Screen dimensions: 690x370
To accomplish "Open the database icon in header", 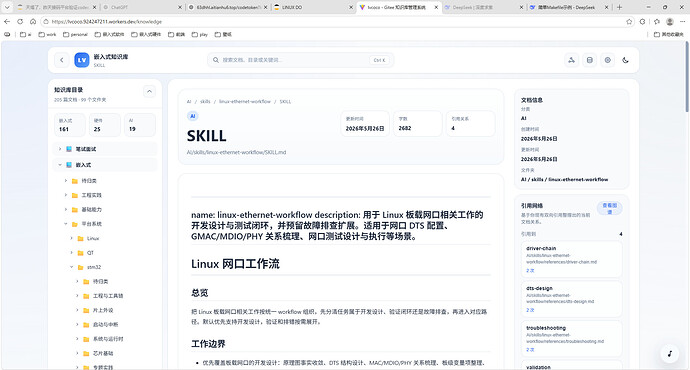I will (x=590, y=60).
